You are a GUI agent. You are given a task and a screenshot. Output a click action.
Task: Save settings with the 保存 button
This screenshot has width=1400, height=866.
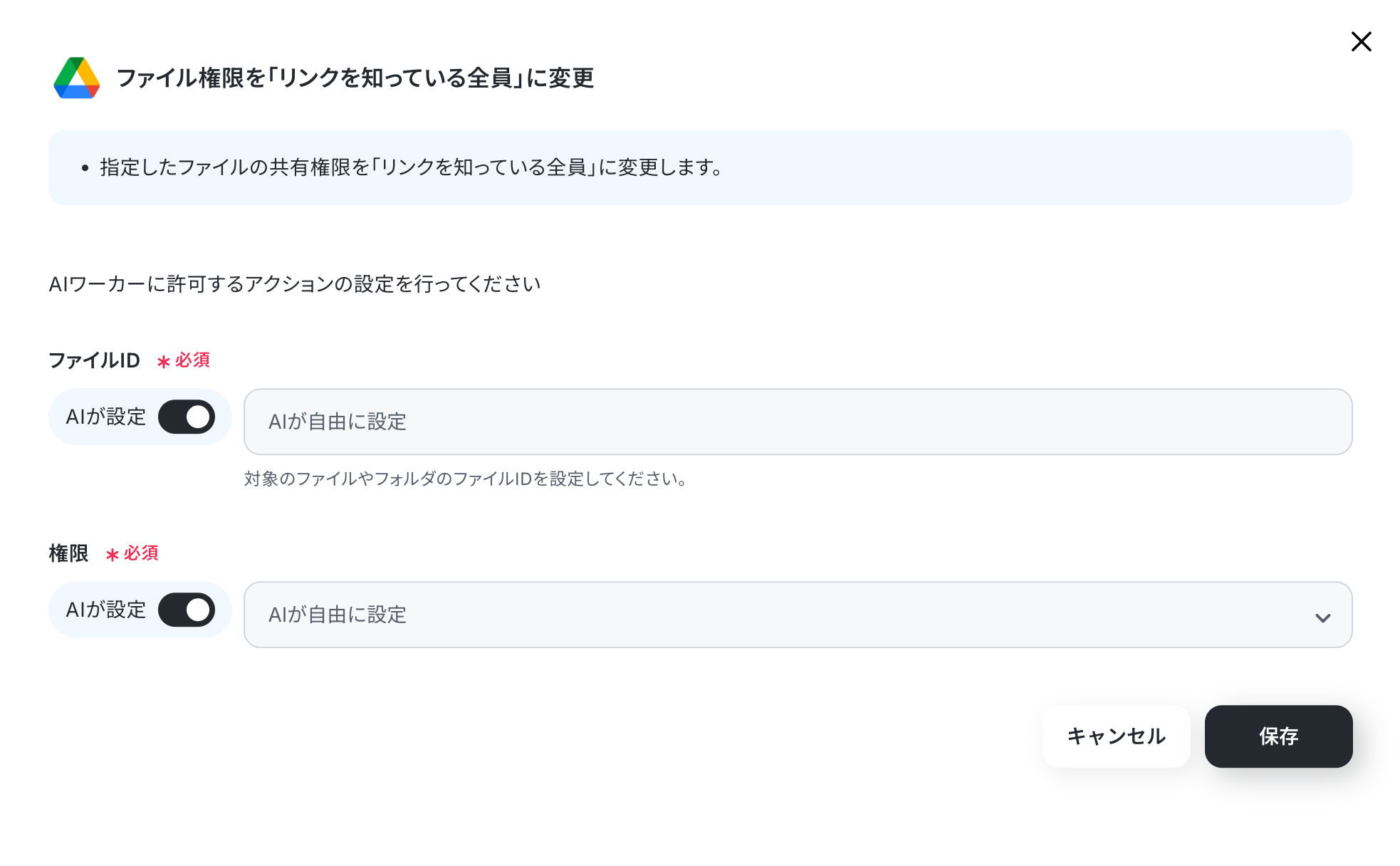(1278, 736)
